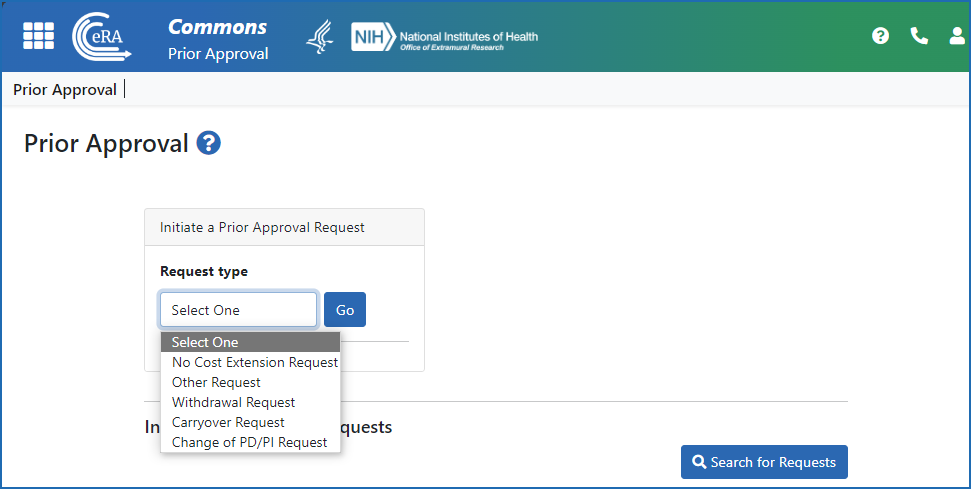Click the Commons Prior Approval header title
The width and height of the screenshot is (971, 489).
(x=217, y=39)
